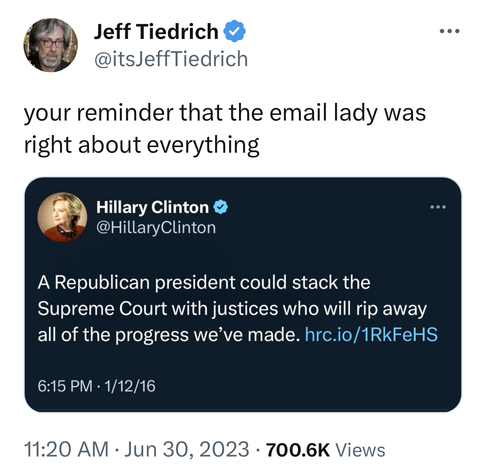Open the three-dot menu on the quoted tweet
The image size is (486, 474).
click(438, 207)
